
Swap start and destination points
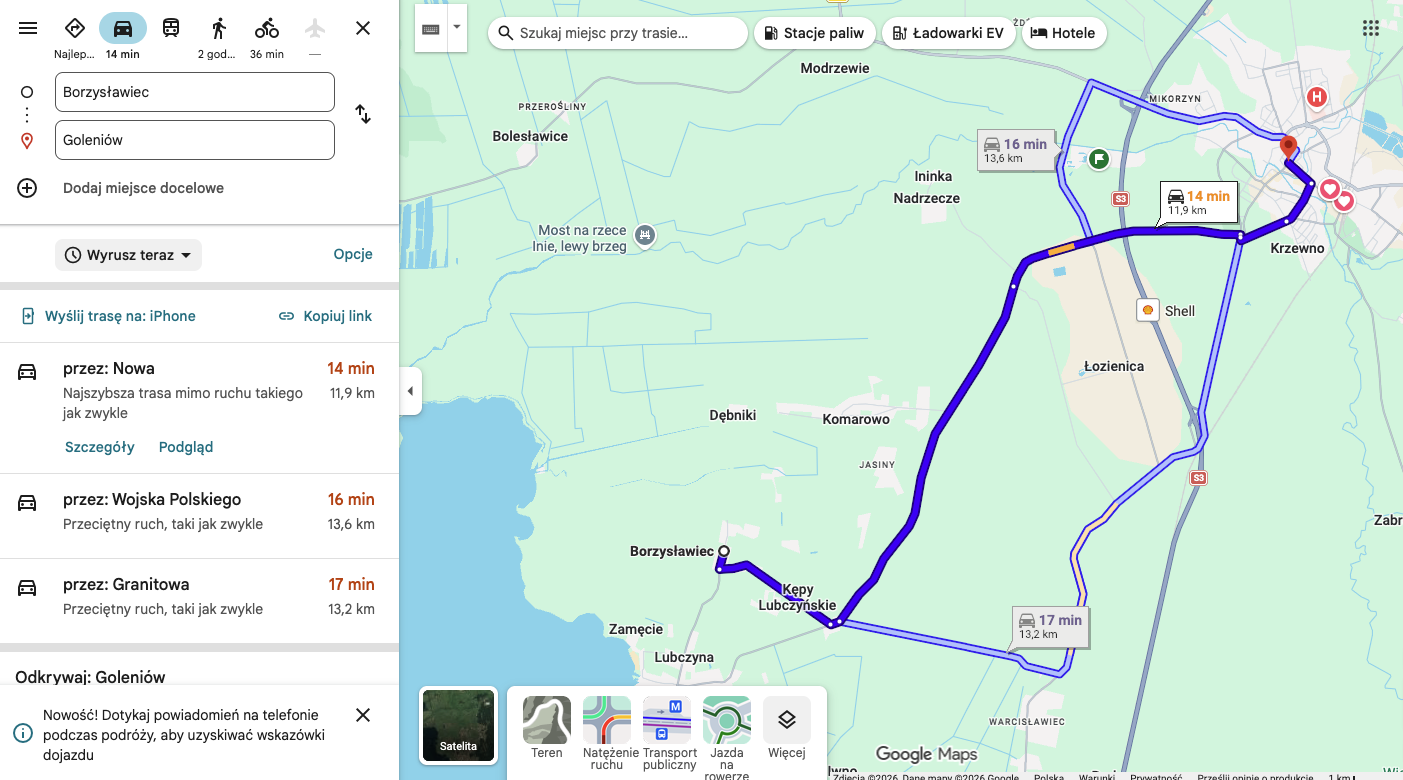click(363, 115)
